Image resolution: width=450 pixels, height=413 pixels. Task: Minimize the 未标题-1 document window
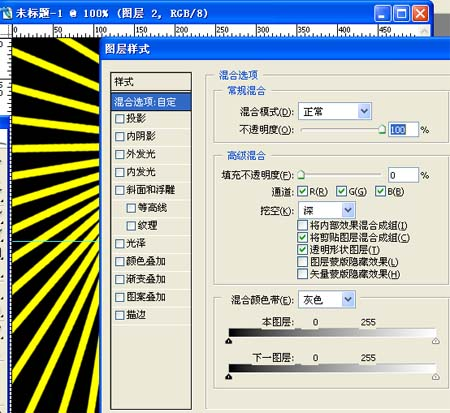point(382,14)
